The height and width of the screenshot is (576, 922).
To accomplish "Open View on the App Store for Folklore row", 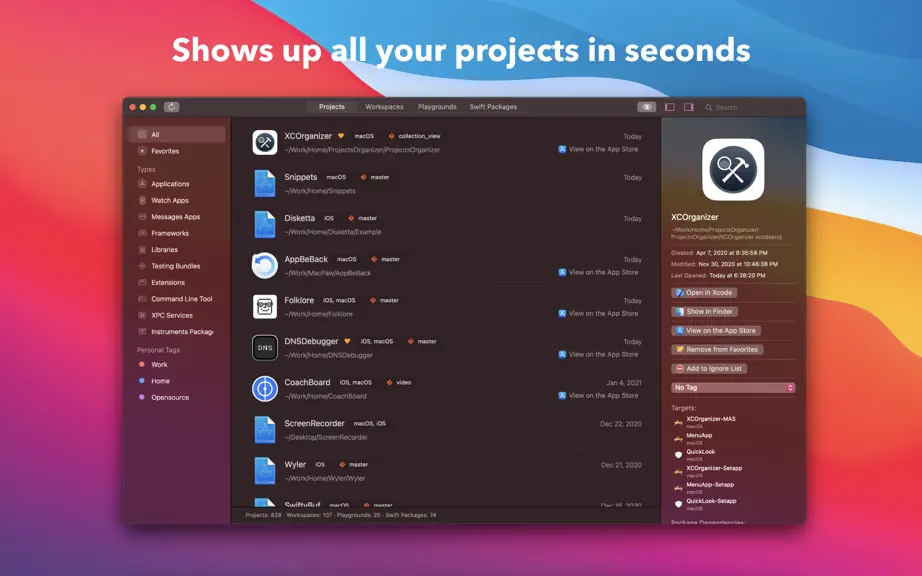I will 598,314.
